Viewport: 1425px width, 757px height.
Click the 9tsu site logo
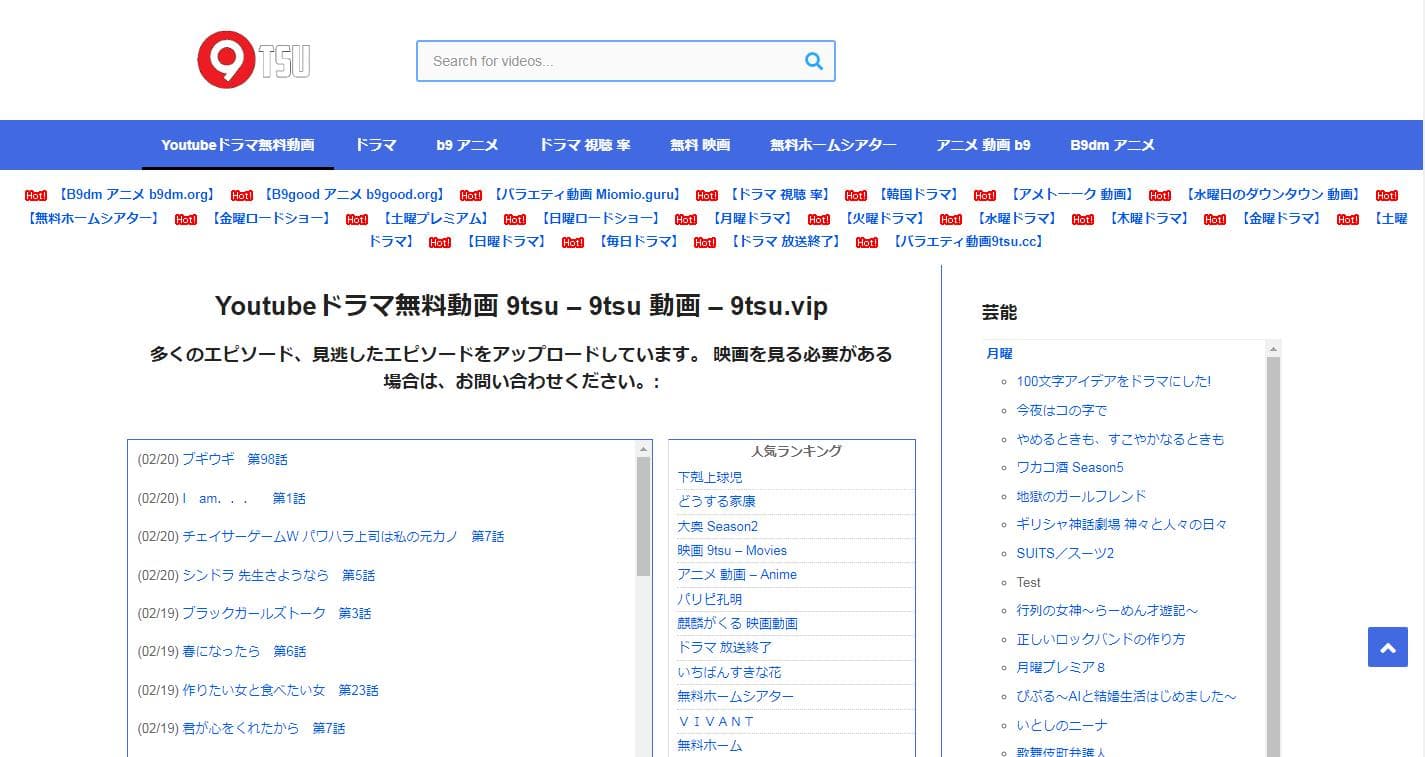click(x=253, y=60)
